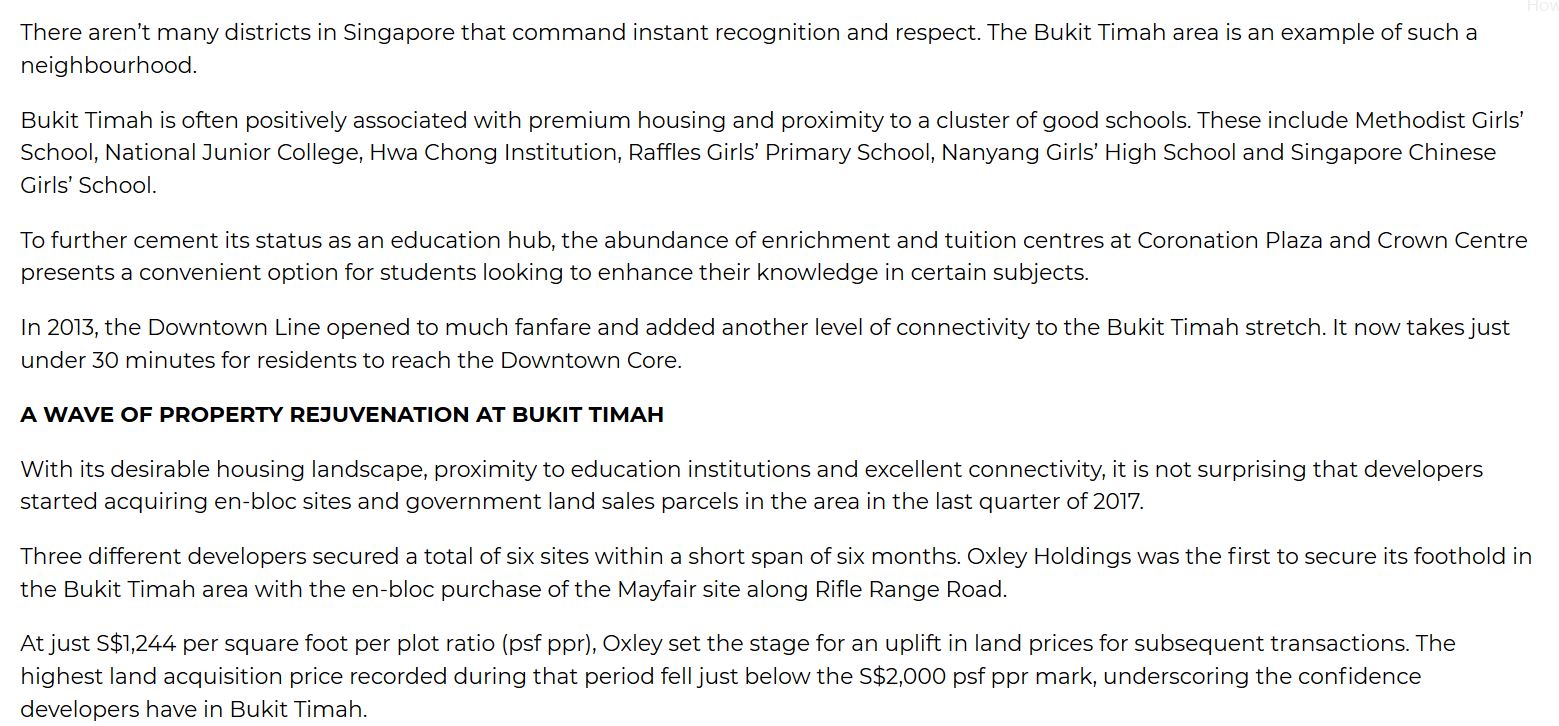Viewport: 1559px width, 726px height.
Task: Click the text 'Raffles Girls' Primary School'
Action: (778, 153)
